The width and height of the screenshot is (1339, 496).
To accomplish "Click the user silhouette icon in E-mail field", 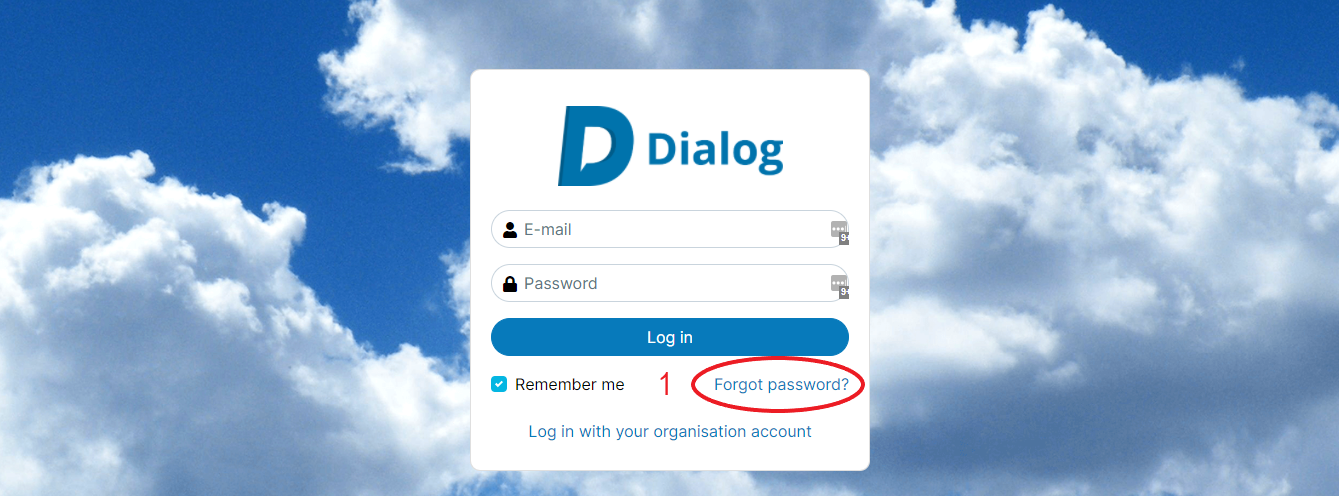I will (510, 230).
